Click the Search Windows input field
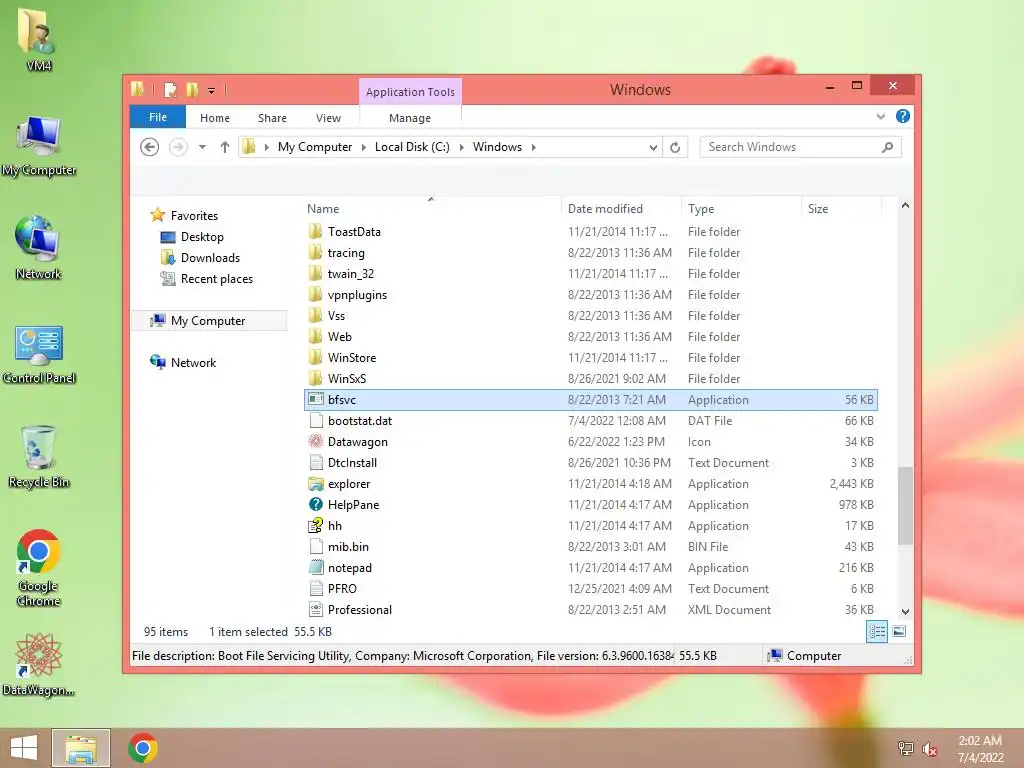 [x=793, y=147]
